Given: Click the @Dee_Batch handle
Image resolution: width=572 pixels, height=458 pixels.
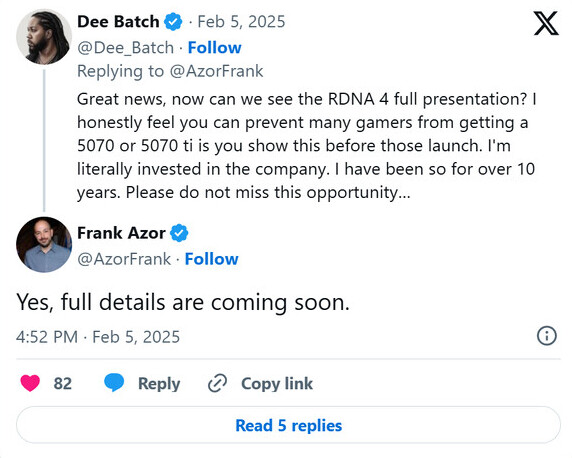Looking at the screenshot, I should pyautogui.click(x=125, y=48).
